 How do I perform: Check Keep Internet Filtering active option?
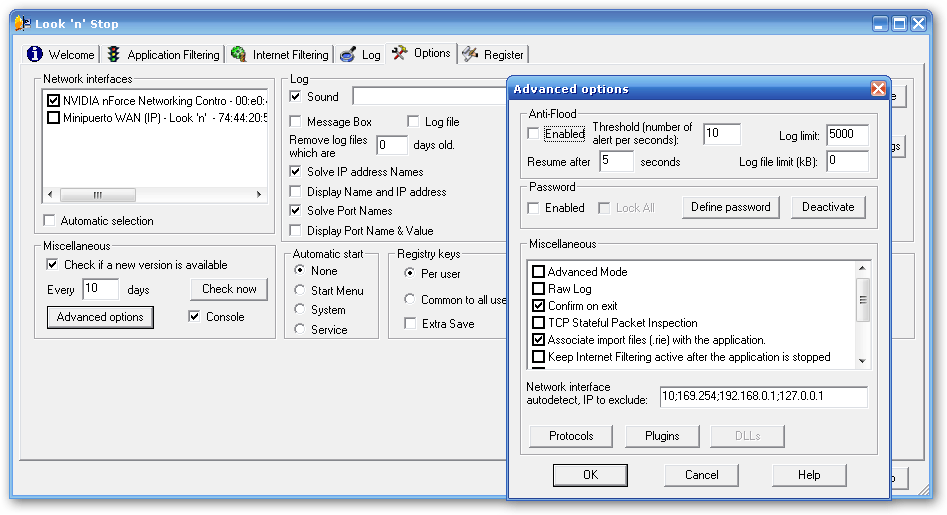pyautogui.click(x=539, y=356)
